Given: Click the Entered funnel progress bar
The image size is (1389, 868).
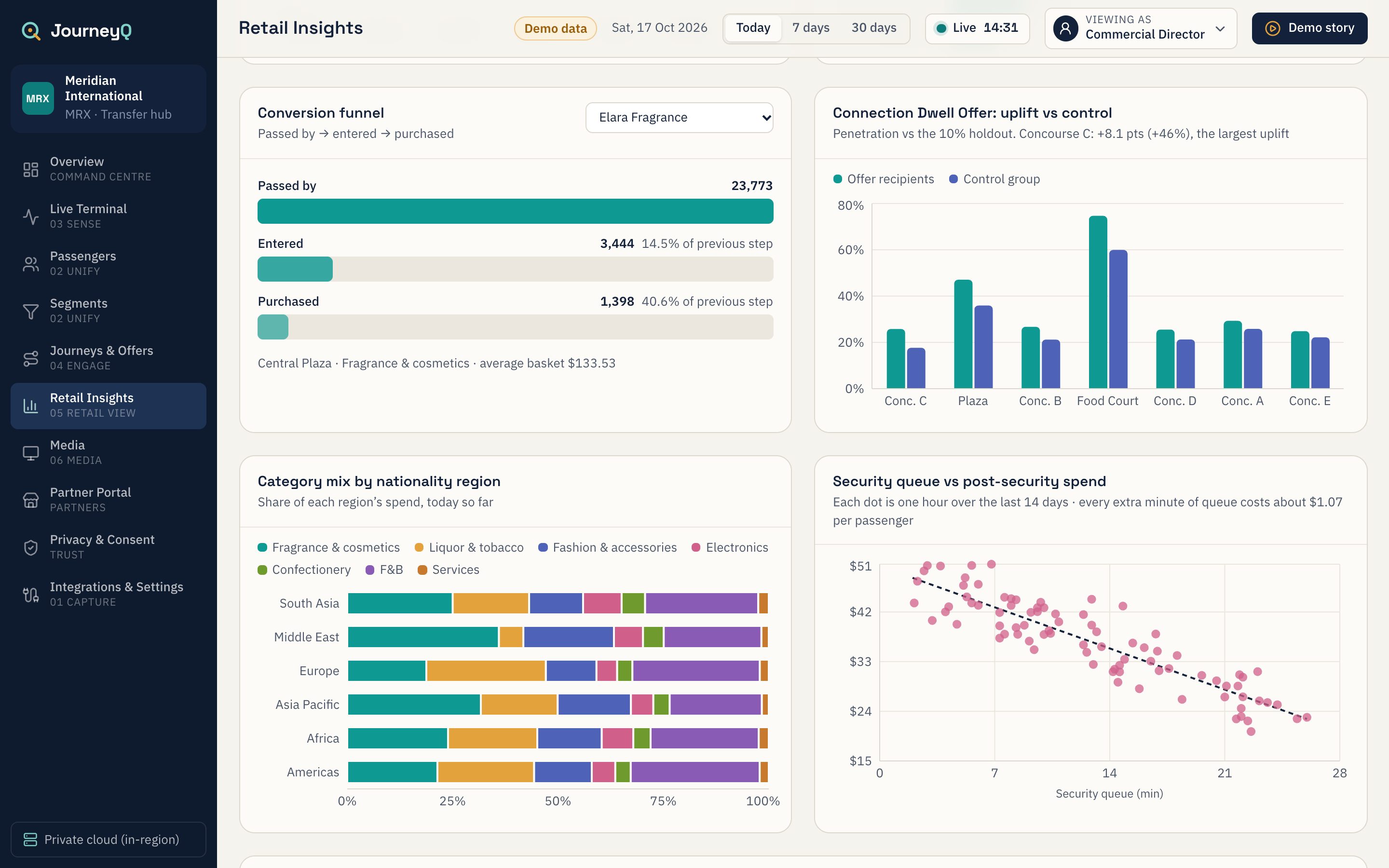Looking at the screenshot, I should pos(516,269).
